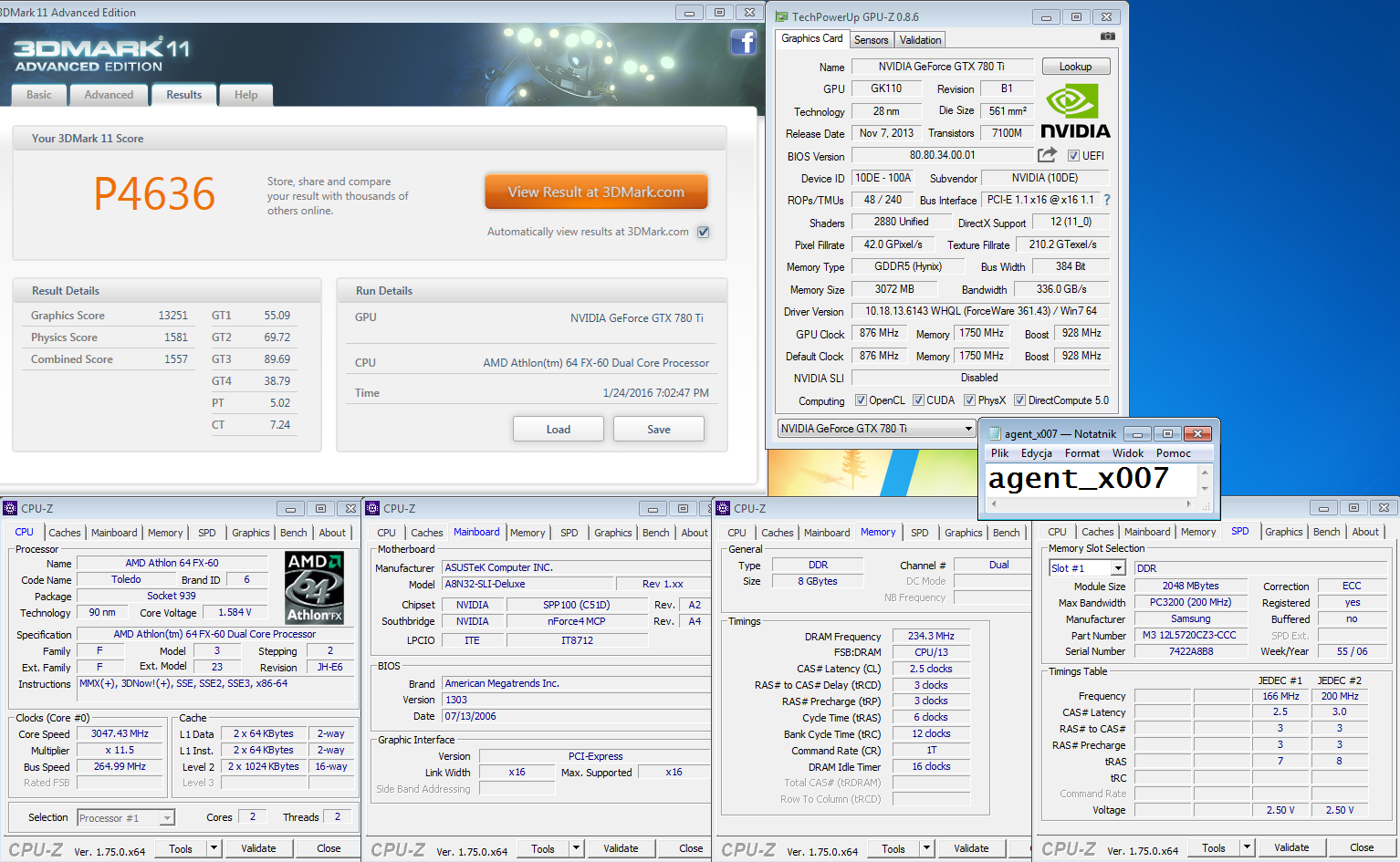Click the Save button in 3DMark
The width and height of the screenshot is (1400, 862).
[x=659, y=429]
